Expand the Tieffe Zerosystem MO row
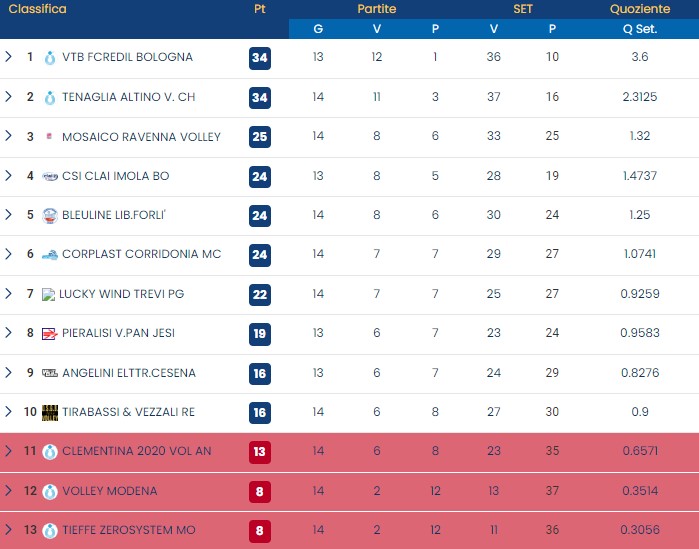 [9, 530]
